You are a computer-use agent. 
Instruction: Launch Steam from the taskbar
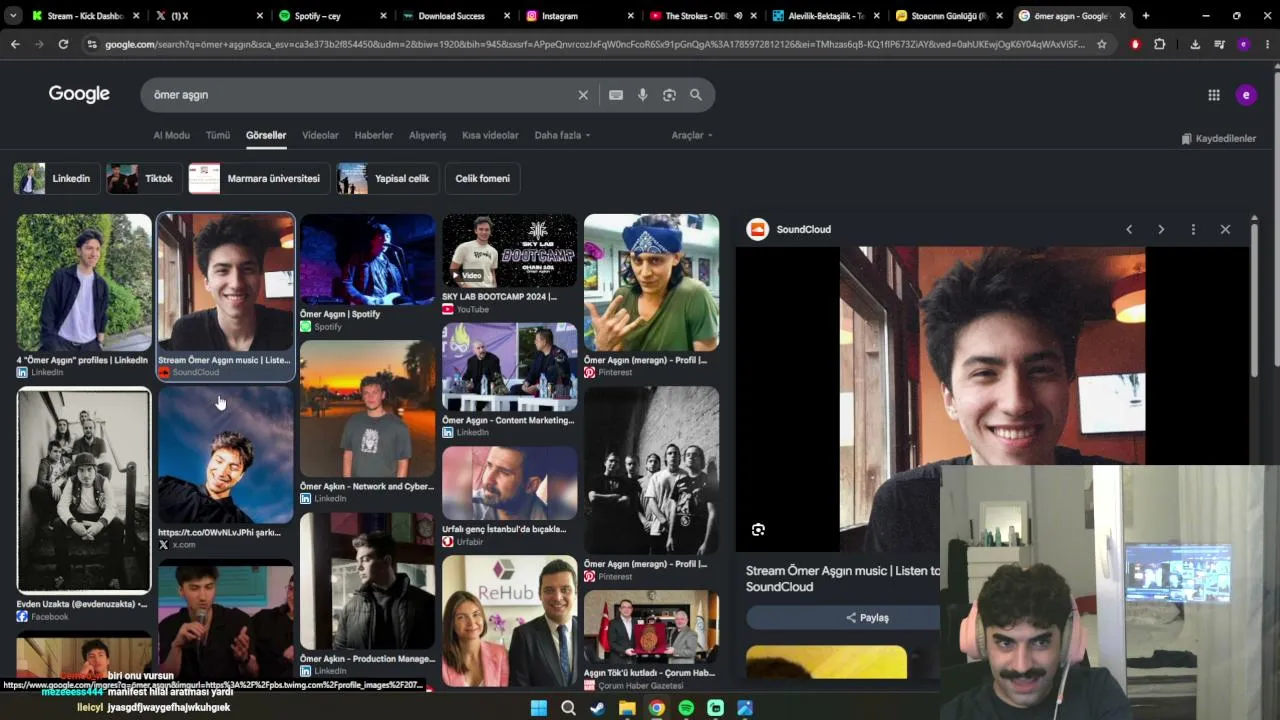tap(598, 708)
